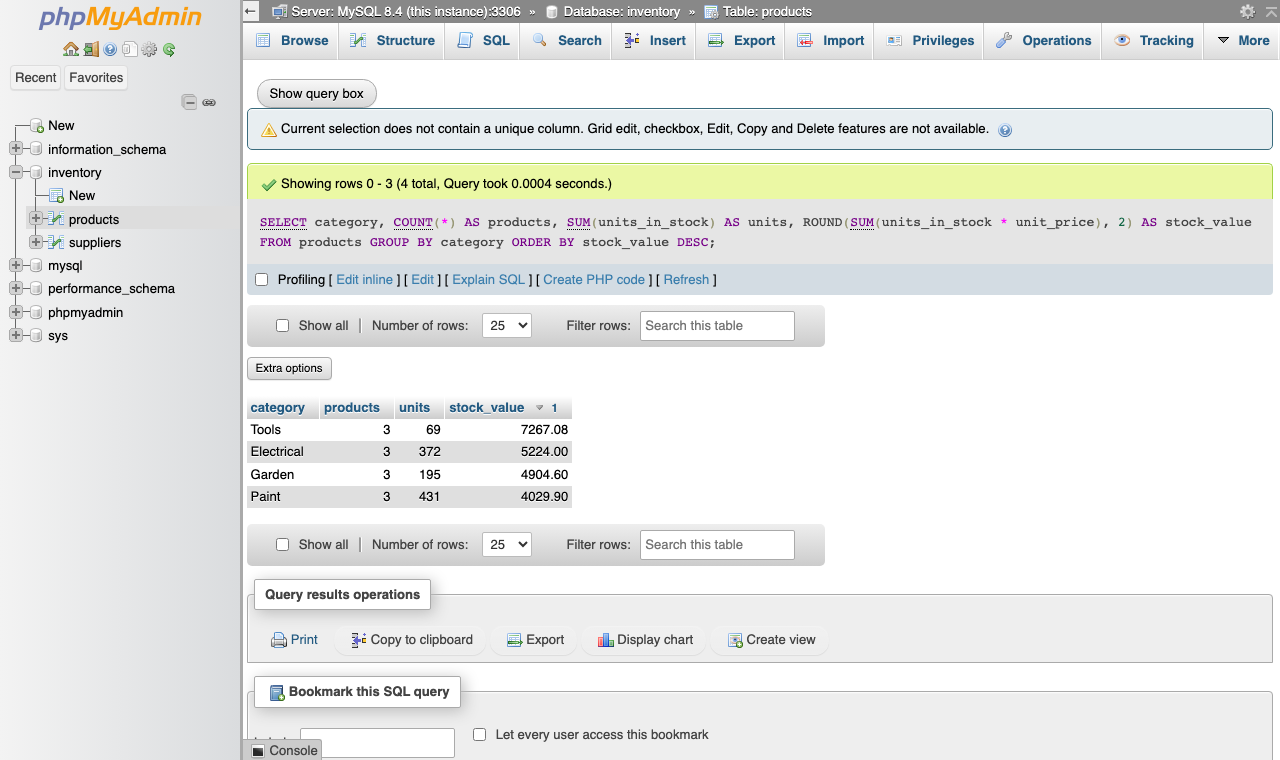Open the Tracking tab
This screenshot has height=760, width=1280.
1153,41
